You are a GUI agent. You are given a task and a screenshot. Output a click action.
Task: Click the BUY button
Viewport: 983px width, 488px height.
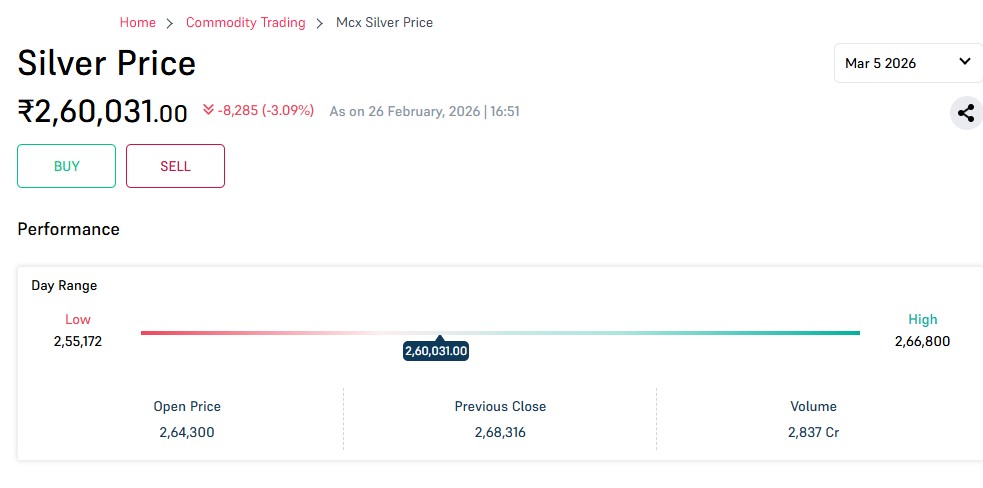[x=66, y=166]
